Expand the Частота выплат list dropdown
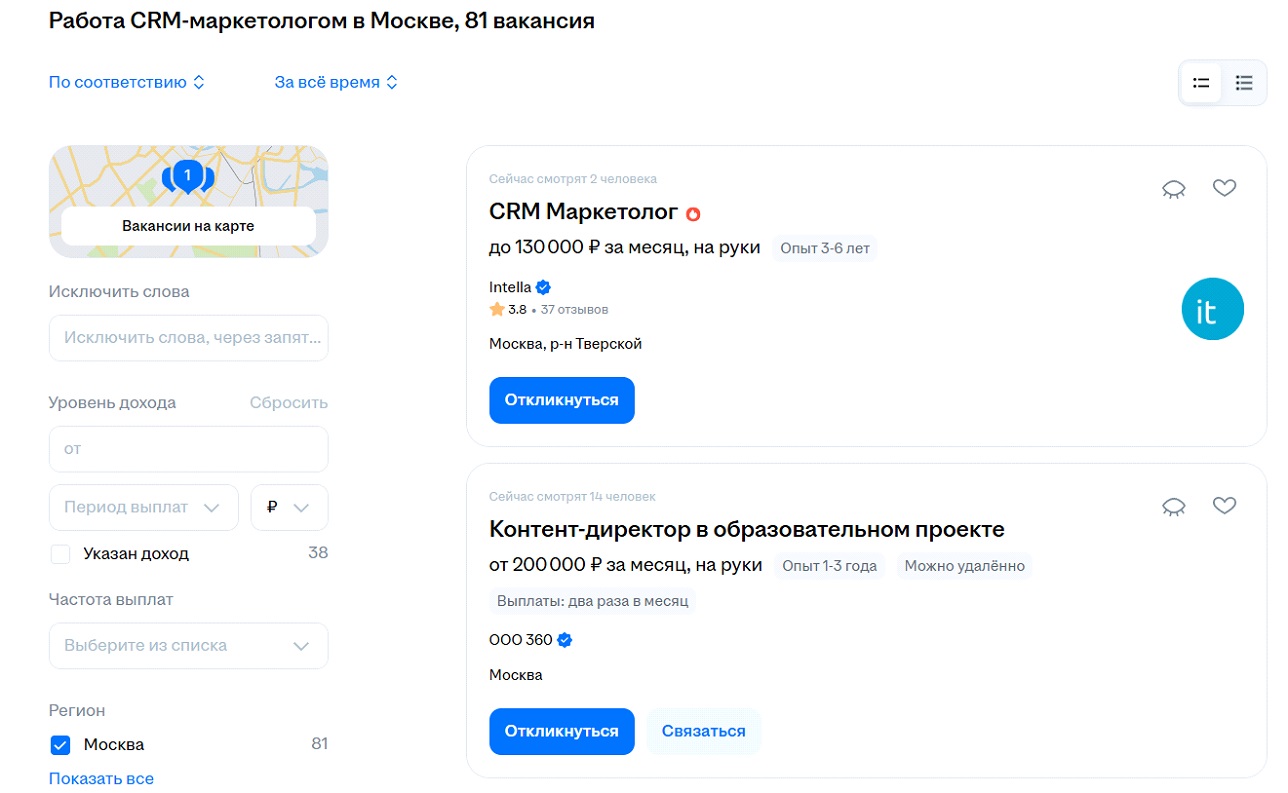Image resolution: width=1288 pixels, height=793 pixels. pos(188,646)
